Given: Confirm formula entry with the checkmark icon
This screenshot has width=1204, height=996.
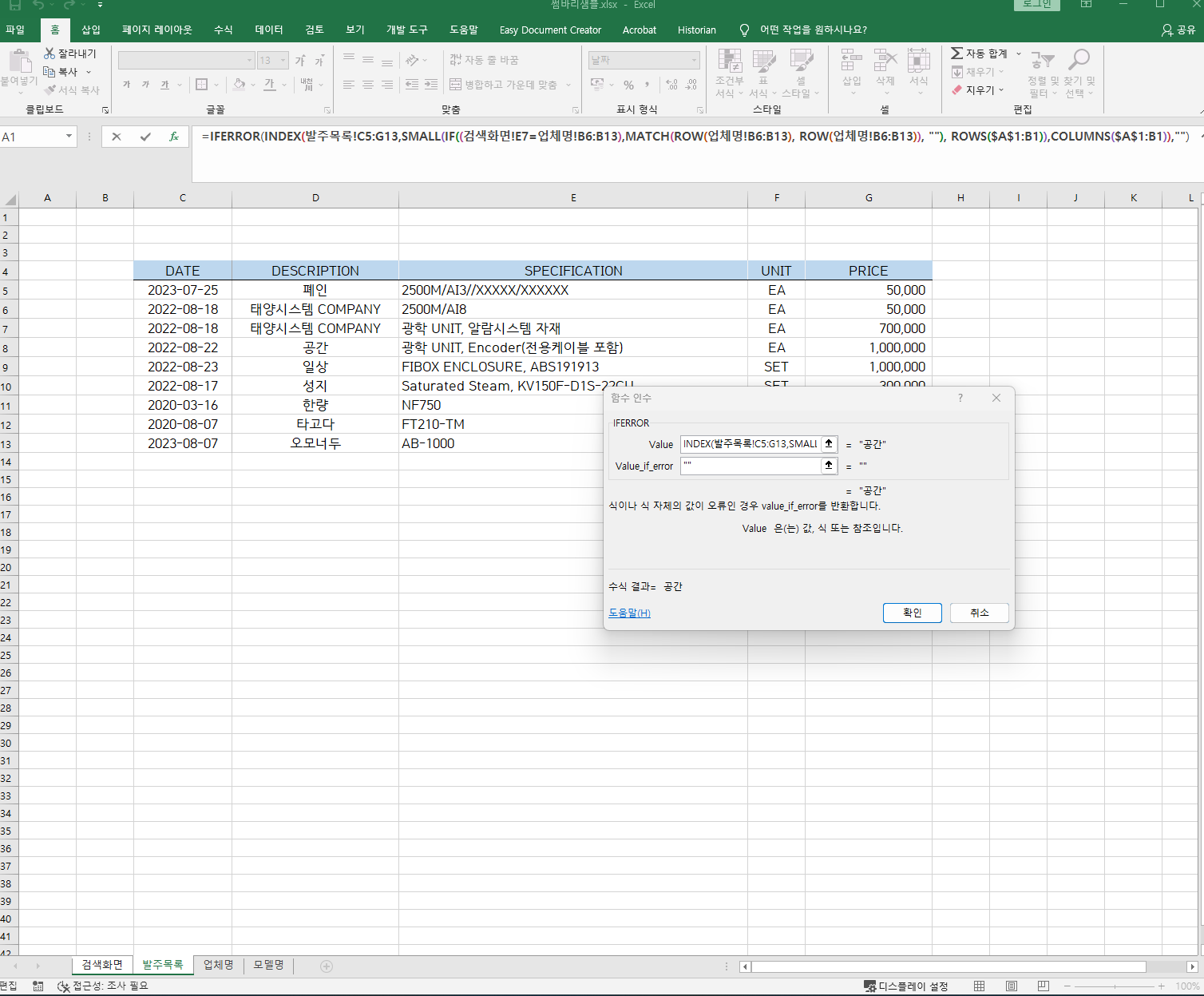Looking at the screenshot, I should pos(145,137).
